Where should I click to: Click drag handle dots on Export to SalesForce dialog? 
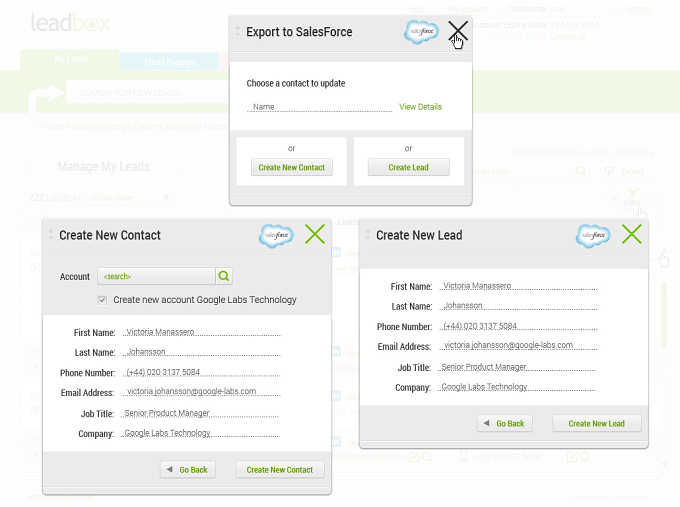tap(237, 31)
